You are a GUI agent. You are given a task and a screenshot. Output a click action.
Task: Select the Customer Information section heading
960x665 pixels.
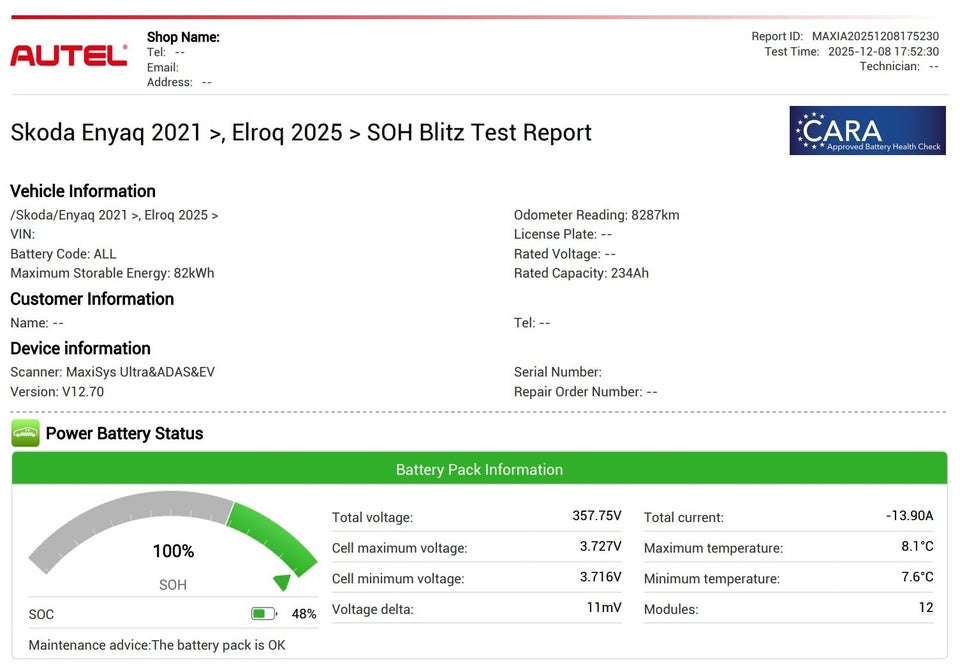pos(92,299)
